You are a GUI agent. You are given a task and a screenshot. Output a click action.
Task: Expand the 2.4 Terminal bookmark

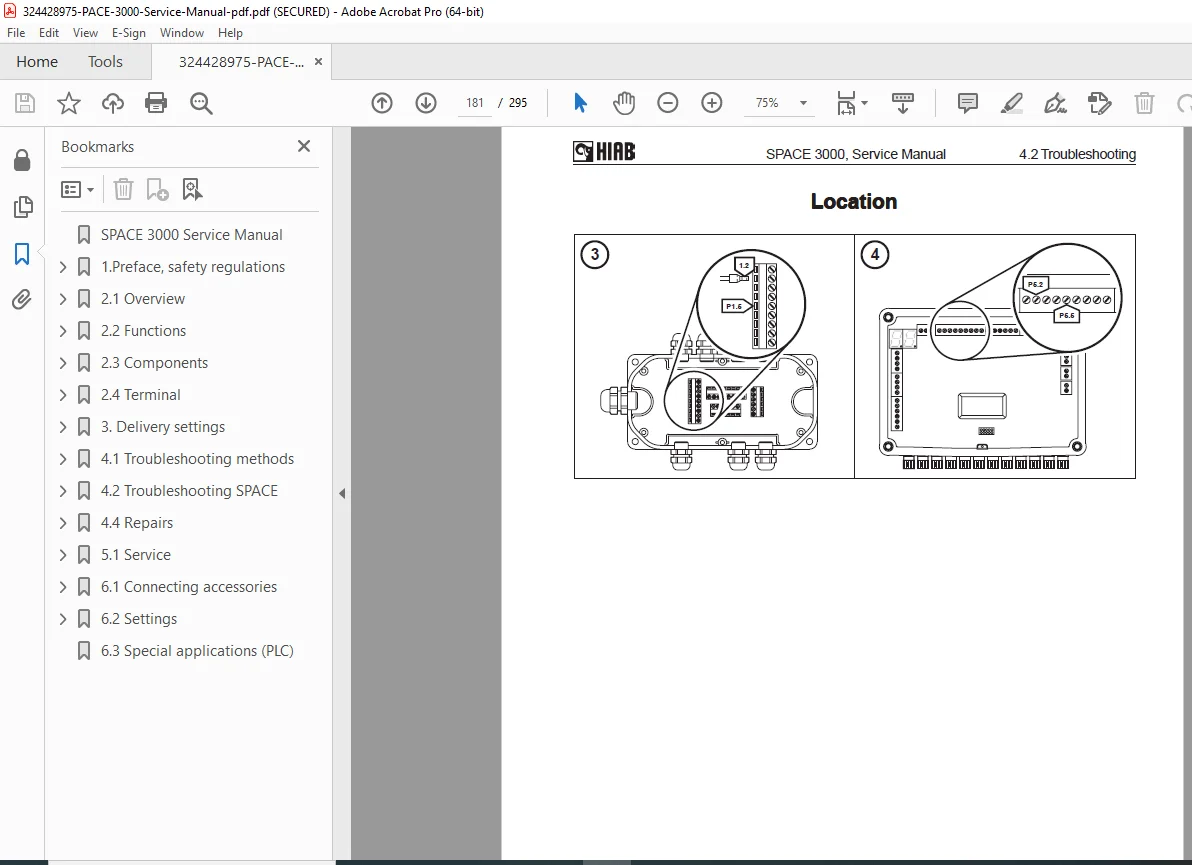click(63, 394)
